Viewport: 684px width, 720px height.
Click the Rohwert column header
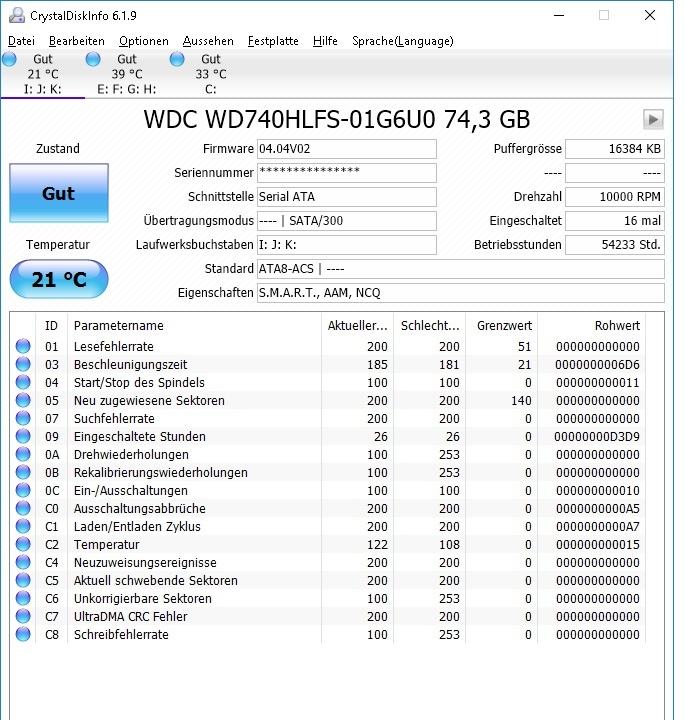pyautogui.click(x=592, y=326)
